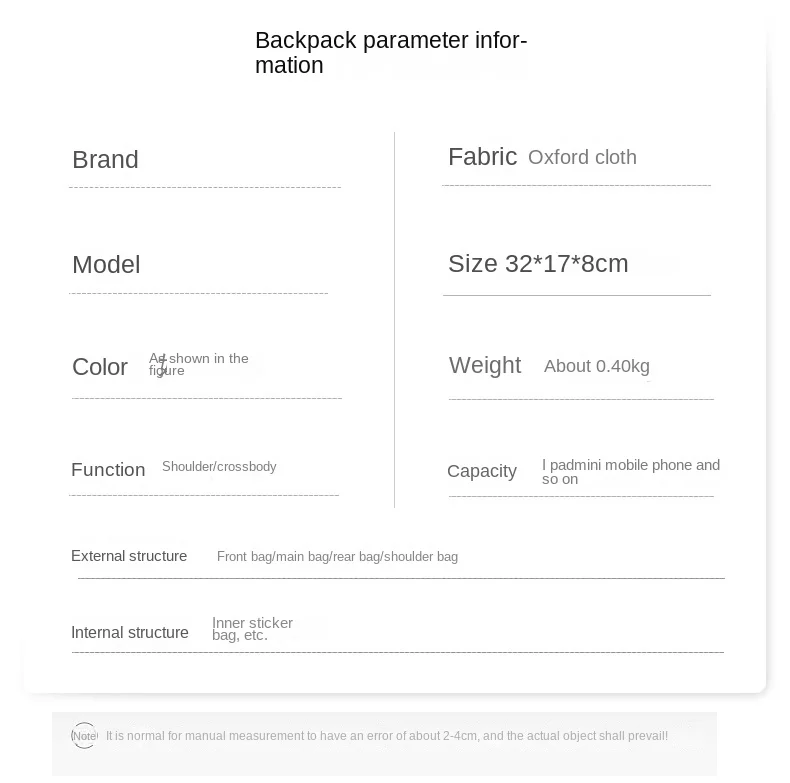Click the manual measurement error note text

[387, 736]
